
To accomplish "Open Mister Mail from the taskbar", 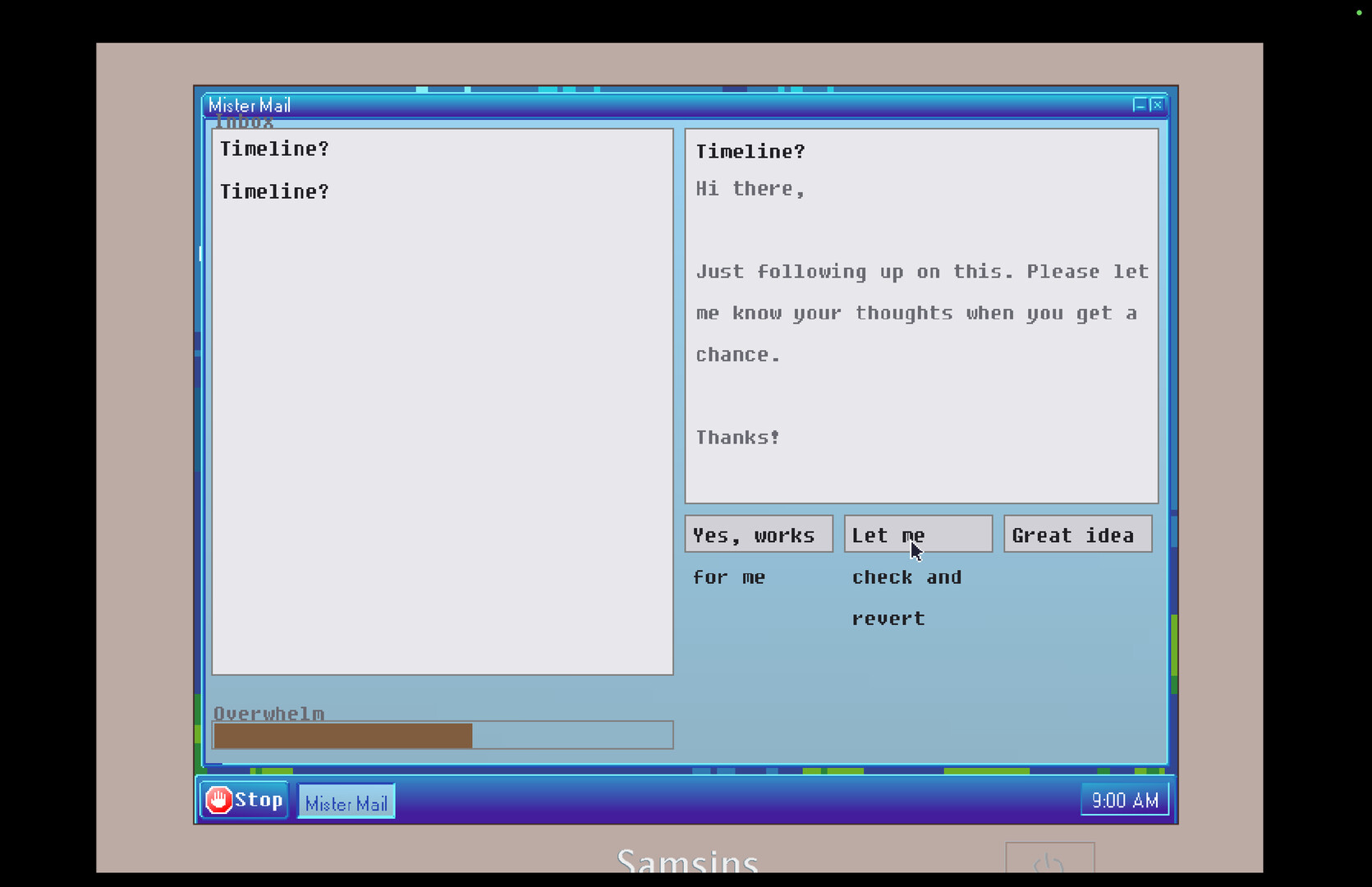I will 346,802.
